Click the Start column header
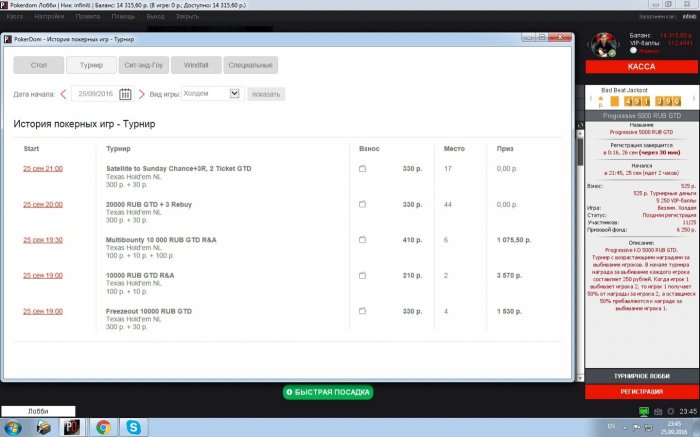The image size is (700, 437). pos(31,149)
